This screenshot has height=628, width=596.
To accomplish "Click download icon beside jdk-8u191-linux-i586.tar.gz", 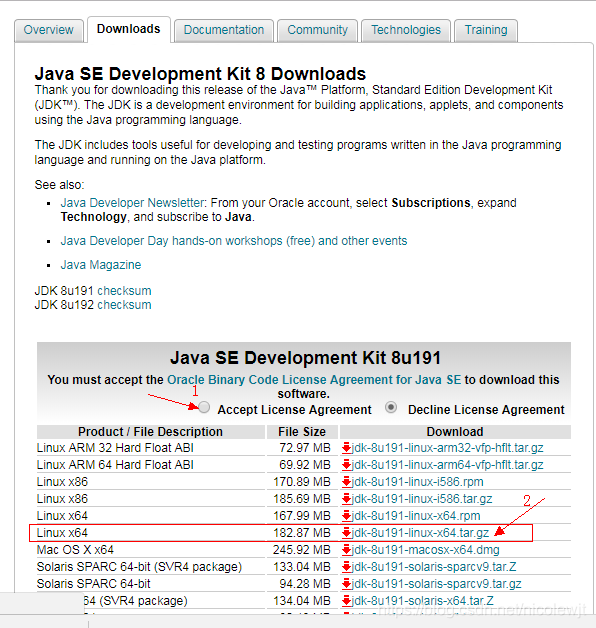I will (x=346, y=499).
